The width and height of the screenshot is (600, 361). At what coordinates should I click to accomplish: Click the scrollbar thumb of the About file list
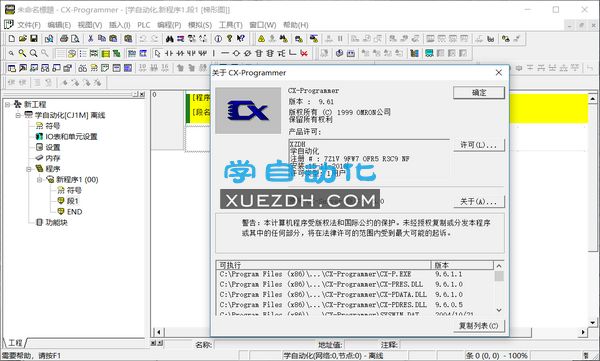click(x=499, y=276)
